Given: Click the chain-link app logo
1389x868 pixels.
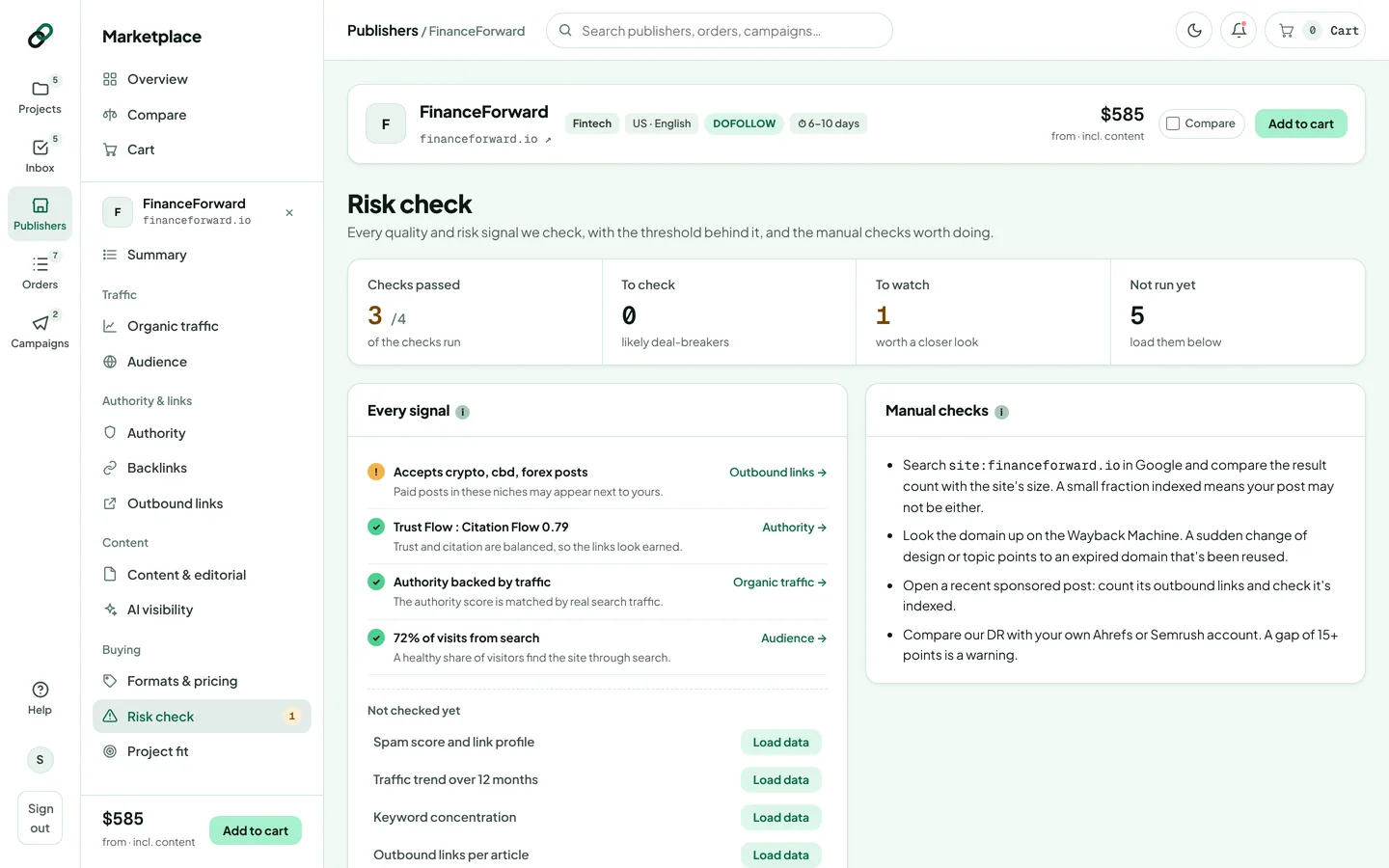Looking at the screenshot, I should tap(40, 36).
